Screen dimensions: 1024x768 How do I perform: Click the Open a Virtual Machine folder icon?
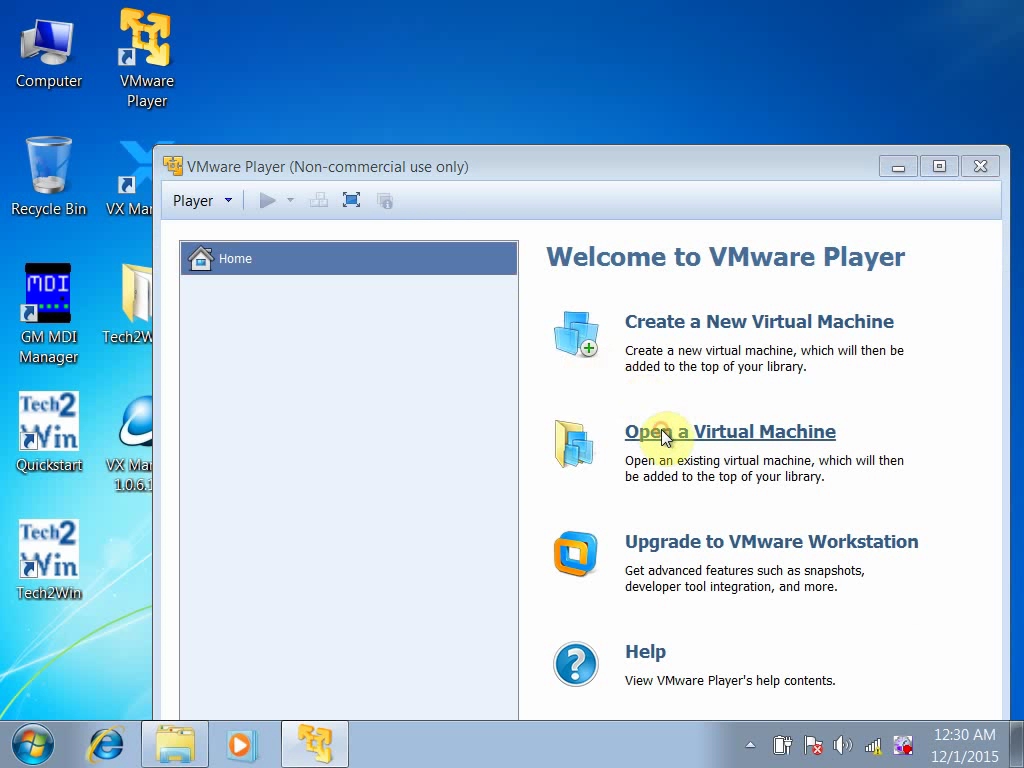click(574, 444)
